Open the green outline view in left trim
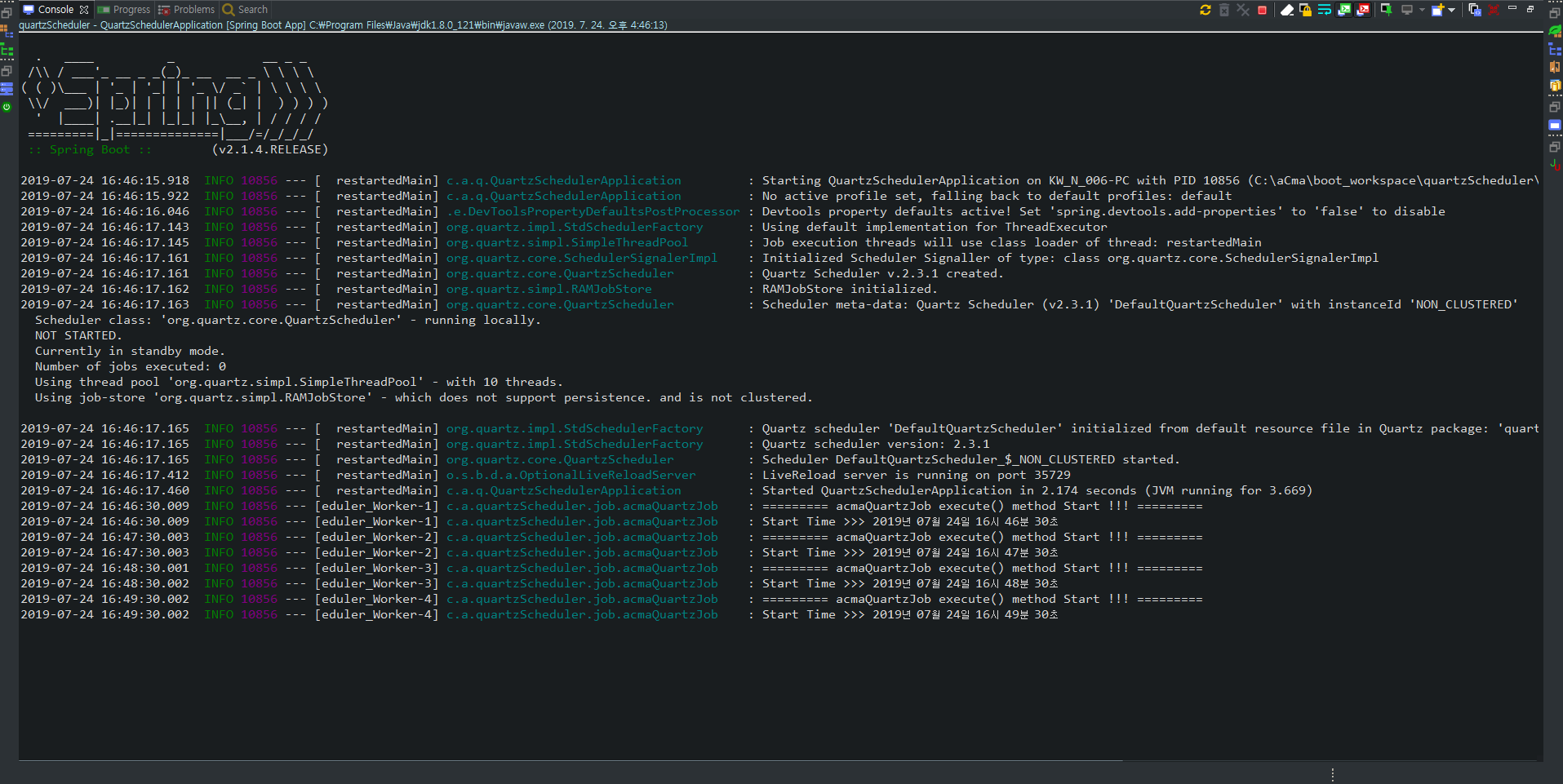The width and height of the screenshot is (1563, 784). click(7, 50)
